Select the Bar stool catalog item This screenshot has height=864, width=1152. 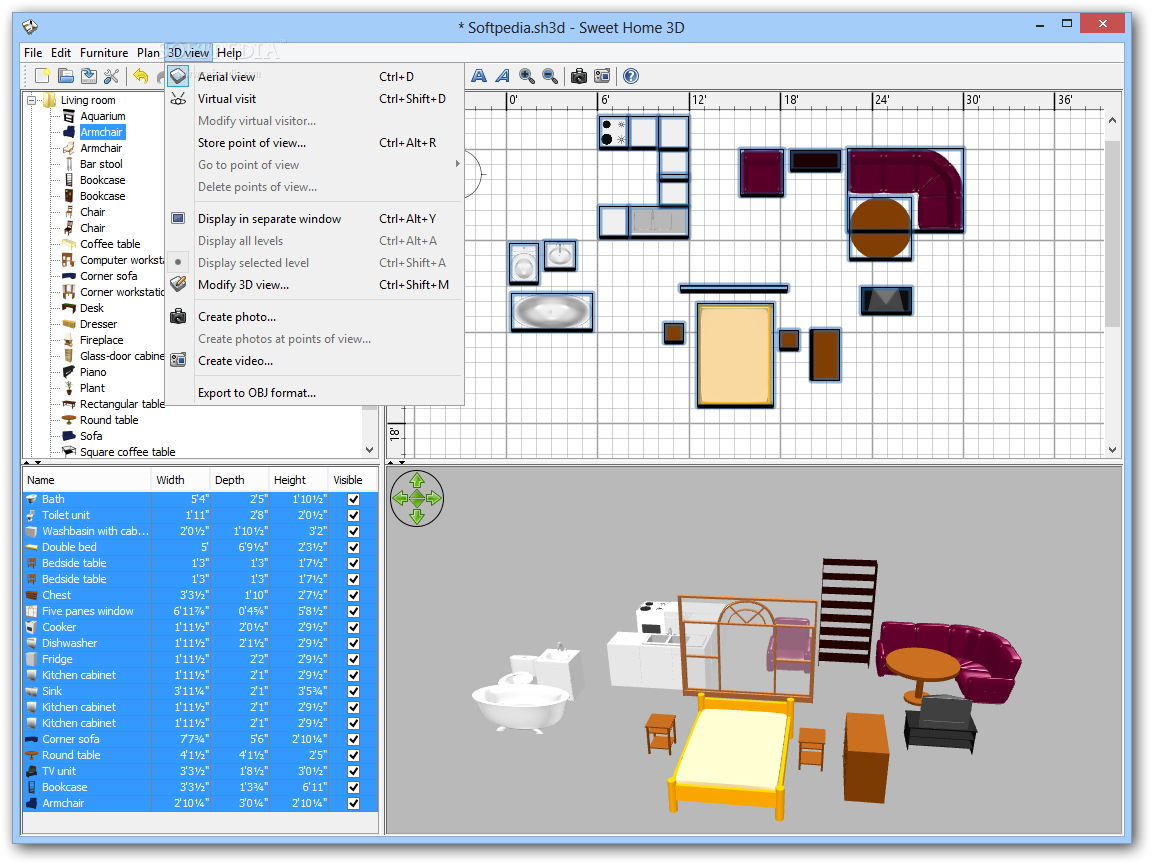point(101,164)
